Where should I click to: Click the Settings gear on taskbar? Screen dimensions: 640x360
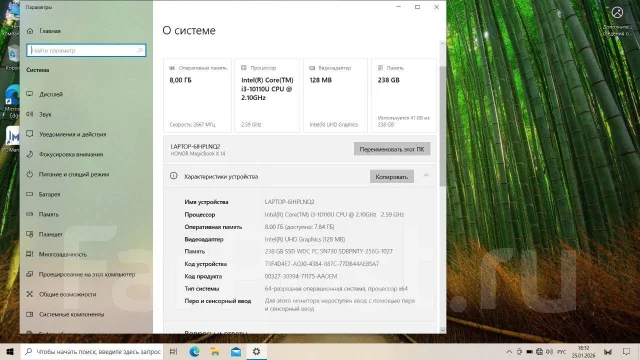click(256, 351)
